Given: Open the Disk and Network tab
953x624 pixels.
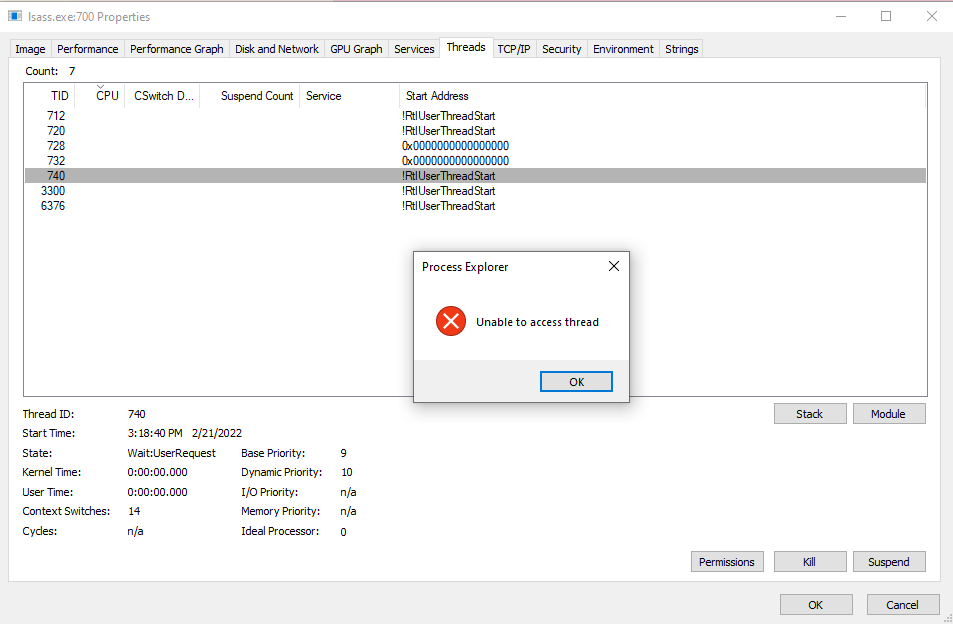Looking at the screenshot, I should click(277, 49).
